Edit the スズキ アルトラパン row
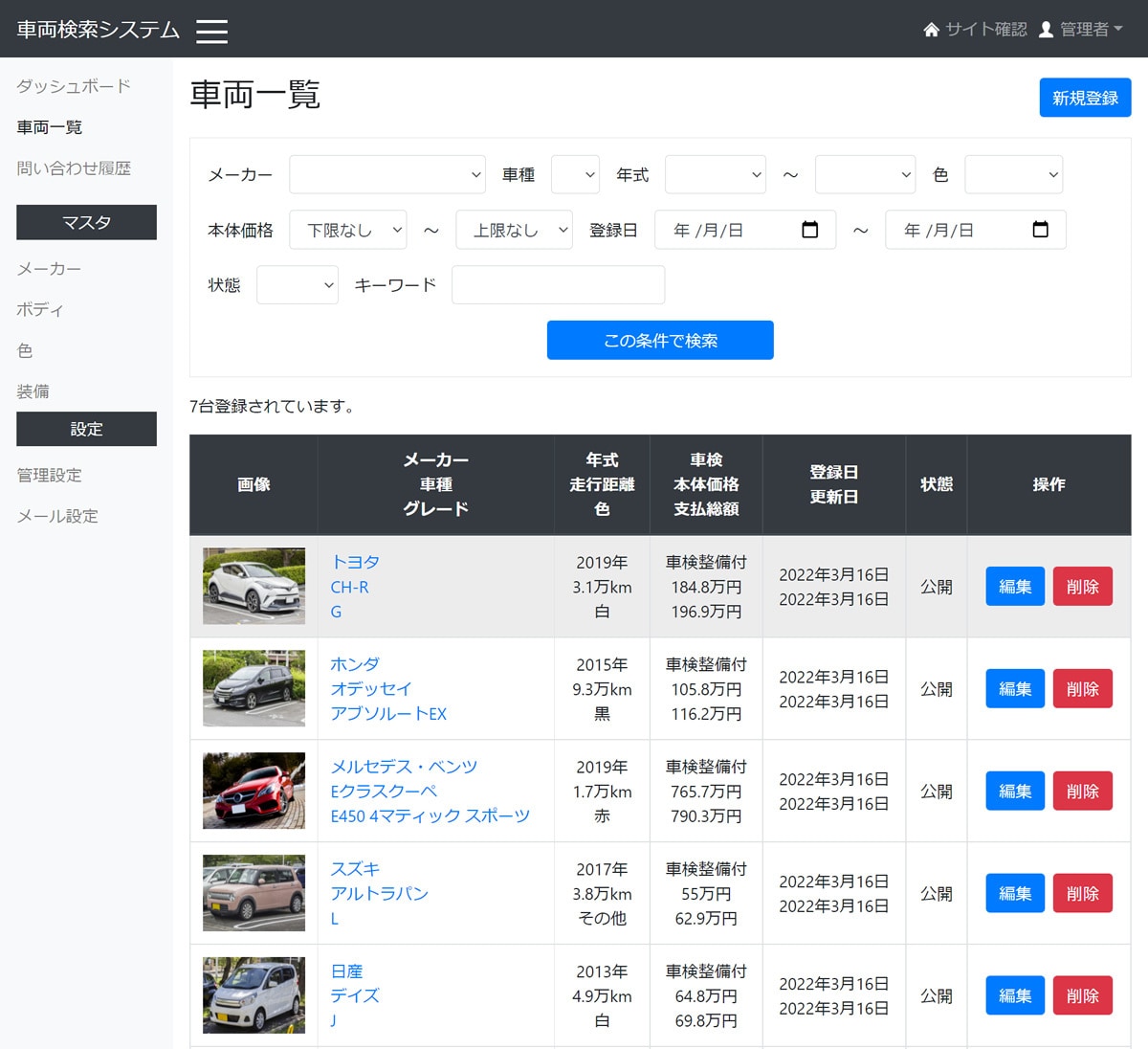The width and height of the screenshot is (1148, 1049). point(1015,894)
